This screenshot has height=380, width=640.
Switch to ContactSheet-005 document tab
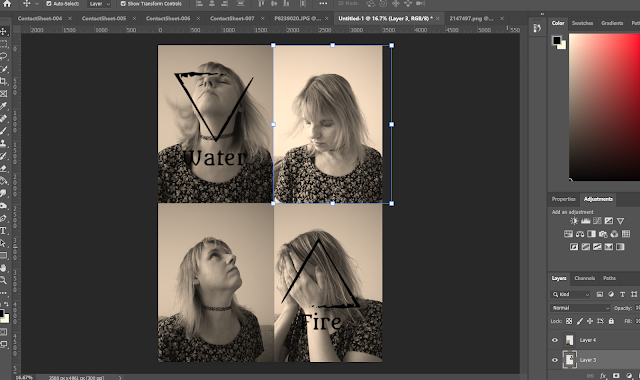[x=104, y=18]
